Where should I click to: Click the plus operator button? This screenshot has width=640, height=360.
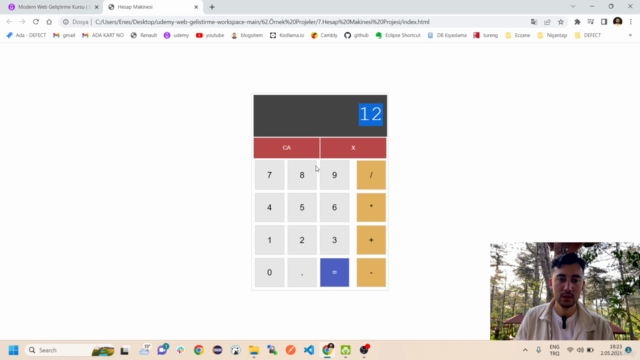(x=371, y=240)
